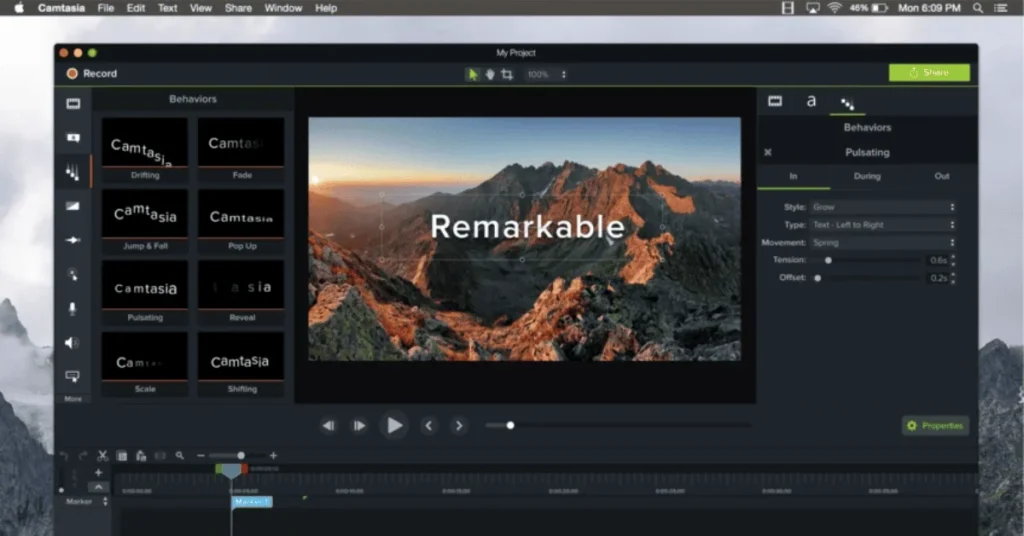The height and width of the screenshot is (536, 1024).
Task: Jump to next clip with right chevron
Action: click(459, 426)
